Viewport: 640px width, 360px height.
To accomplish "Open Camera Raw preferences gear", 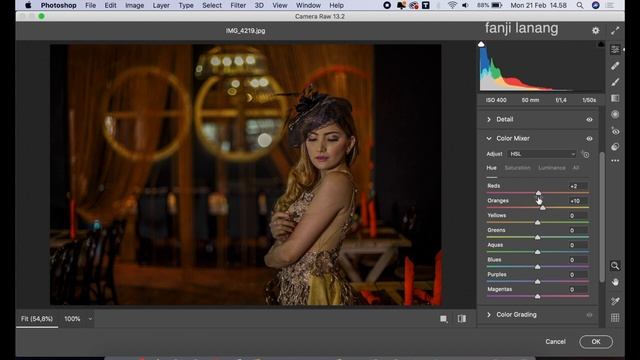I will (596, 31).
